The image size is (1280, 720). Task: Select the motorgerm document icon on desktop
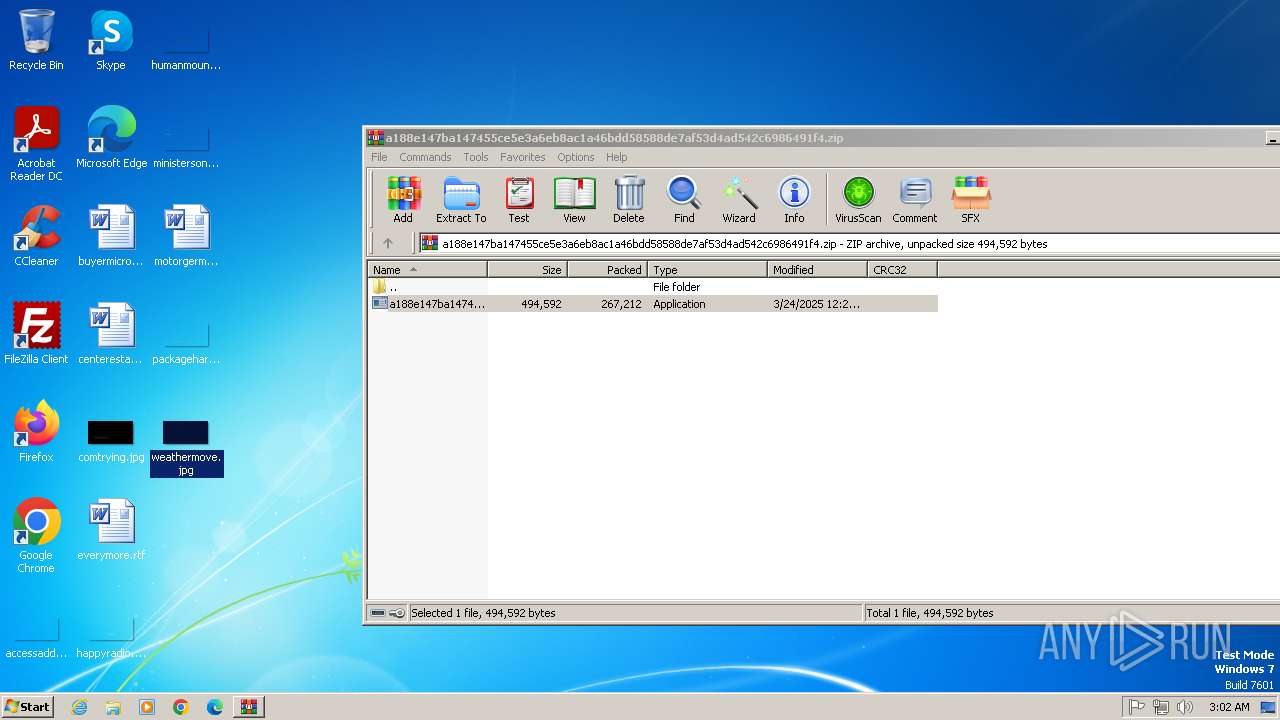coord(186,236)
